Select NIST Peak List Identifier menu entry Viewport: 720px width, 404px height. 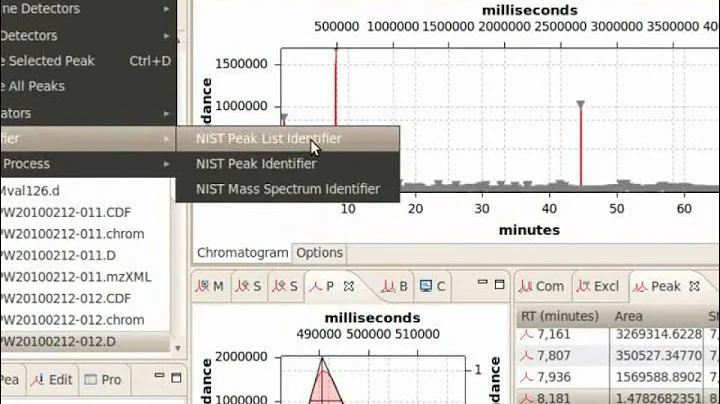pyautogui.click(x=287, y=139)
